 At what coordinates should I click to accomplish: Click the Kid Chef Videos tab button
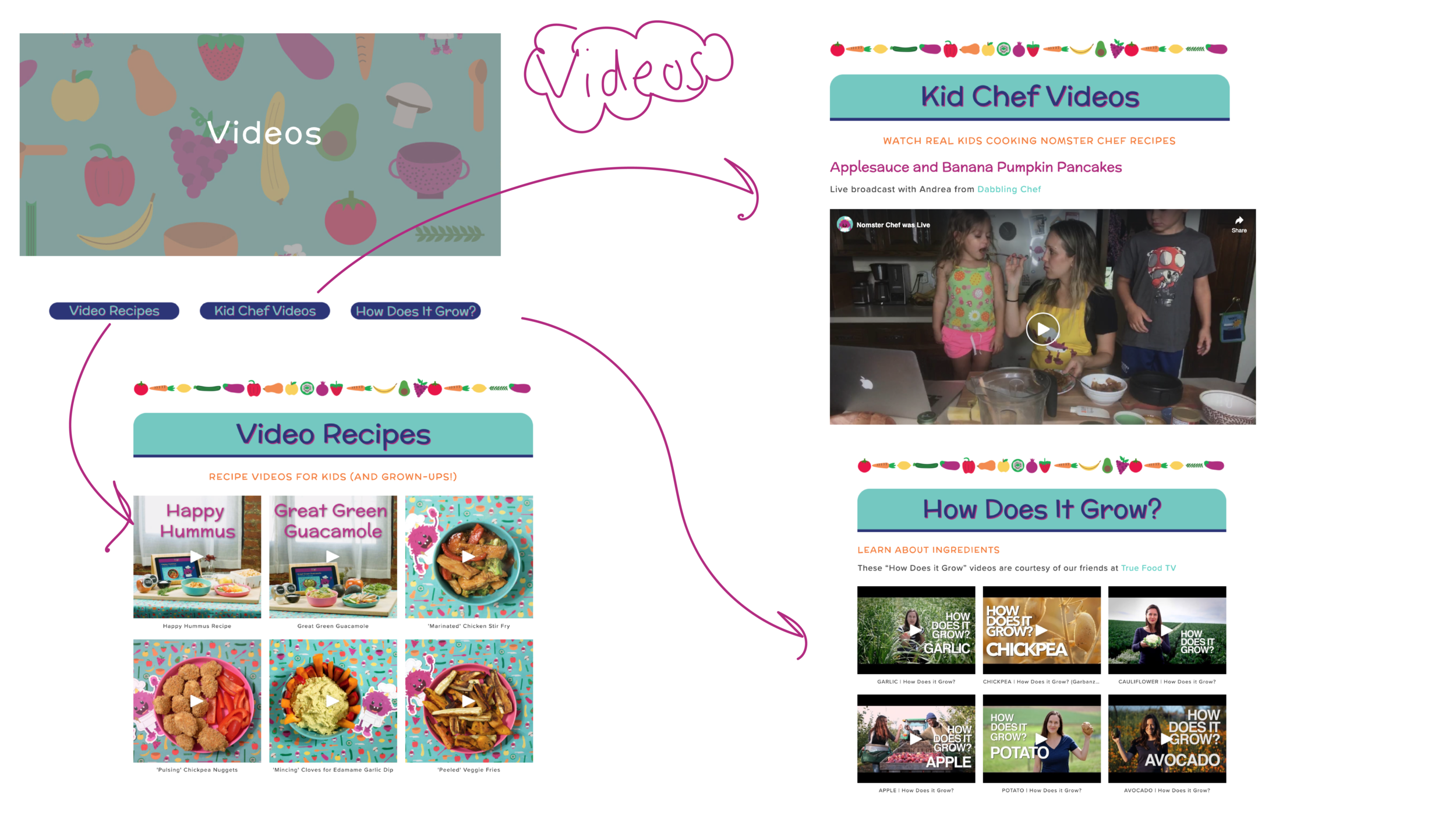tap(264, 310)
